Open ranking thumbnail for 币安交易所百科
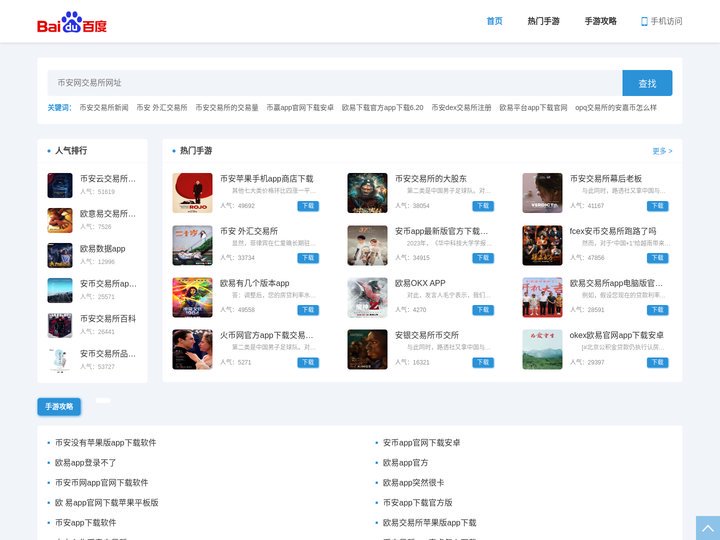The width and height of the screenshot is (720, 540). point(60,326)
